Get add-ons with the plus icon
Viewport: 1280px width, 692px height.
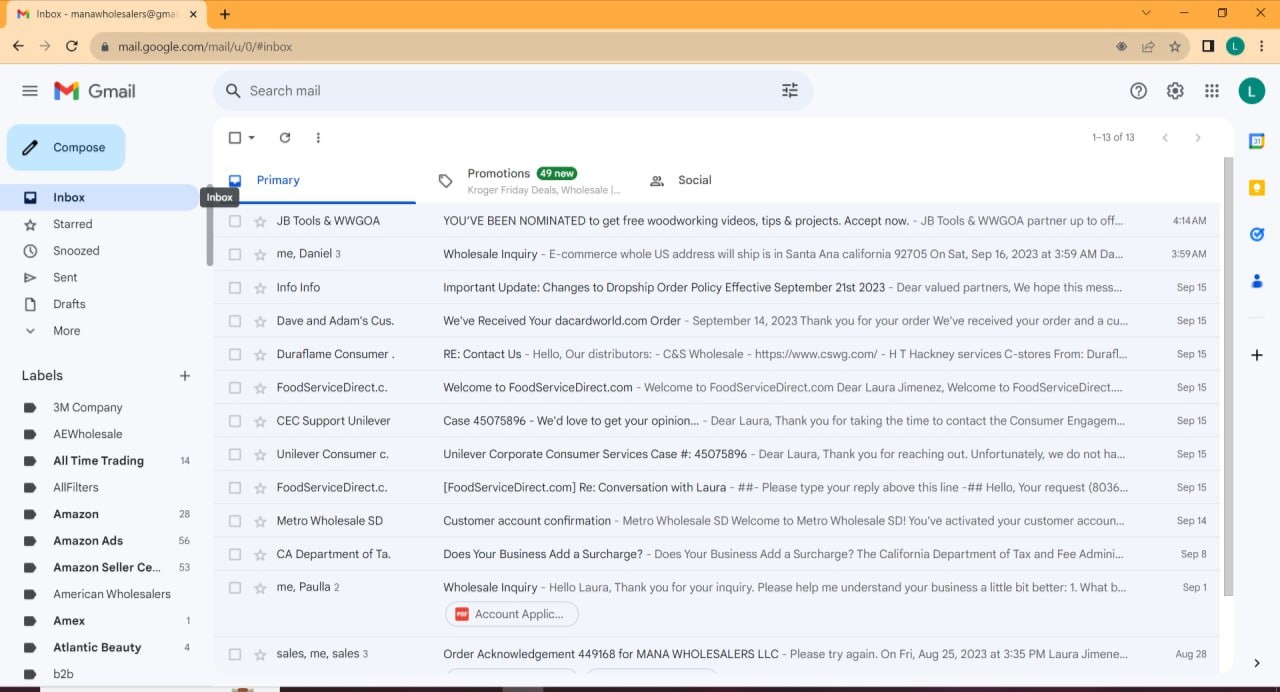(1257, 355)
